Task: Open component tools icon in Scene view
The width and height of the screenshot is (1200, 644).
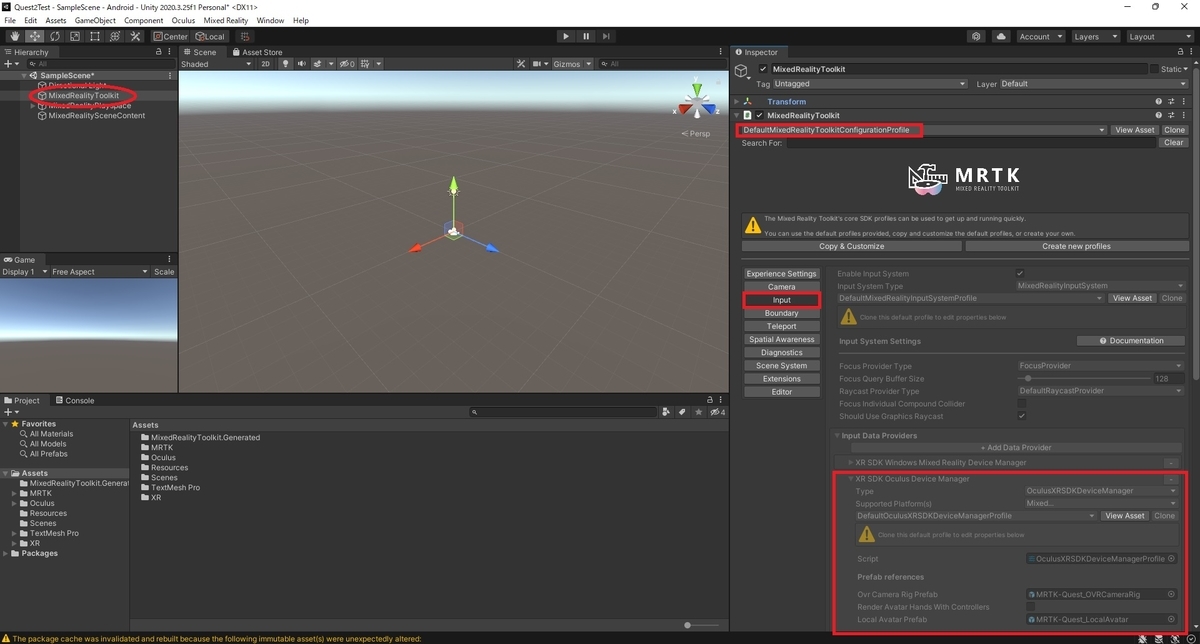Action: (x=521, y=64)
